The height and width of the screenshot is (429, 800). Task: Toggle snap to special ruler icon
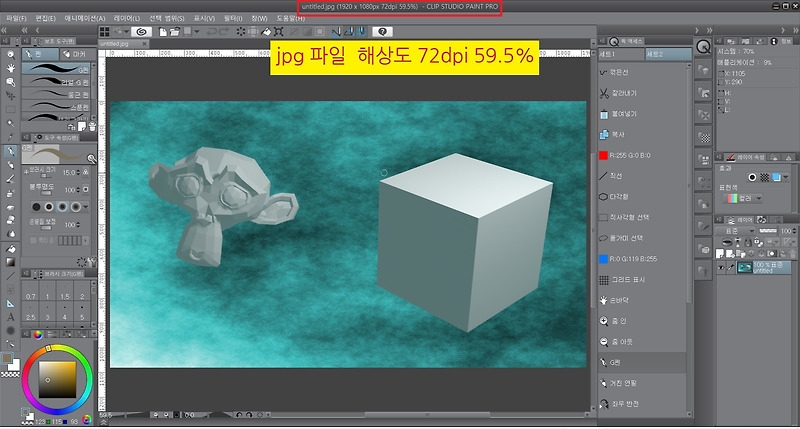pos(349,32)
